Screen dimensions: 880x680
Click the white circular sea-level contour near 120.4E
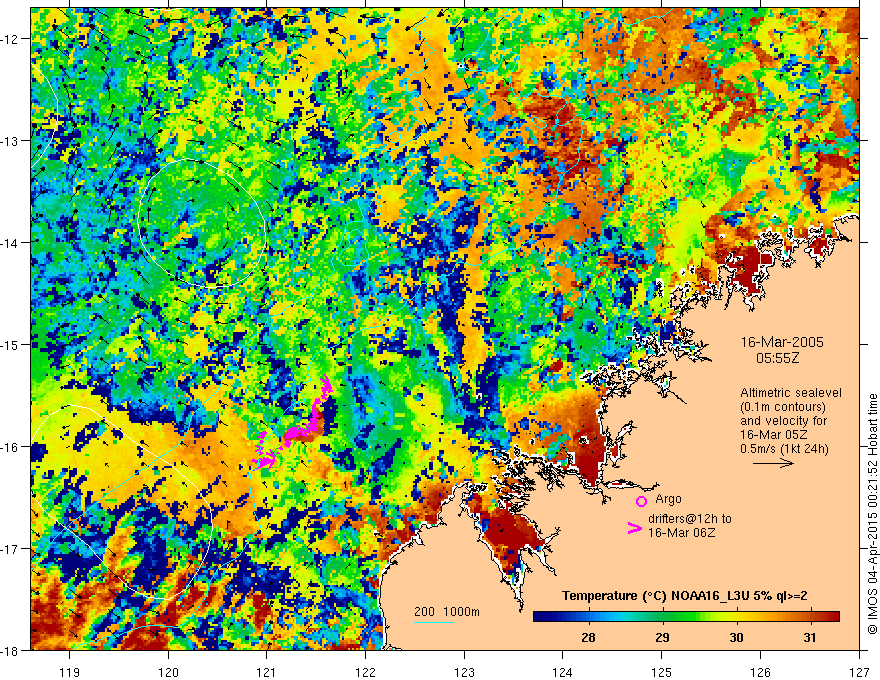(x=202, y=223)
